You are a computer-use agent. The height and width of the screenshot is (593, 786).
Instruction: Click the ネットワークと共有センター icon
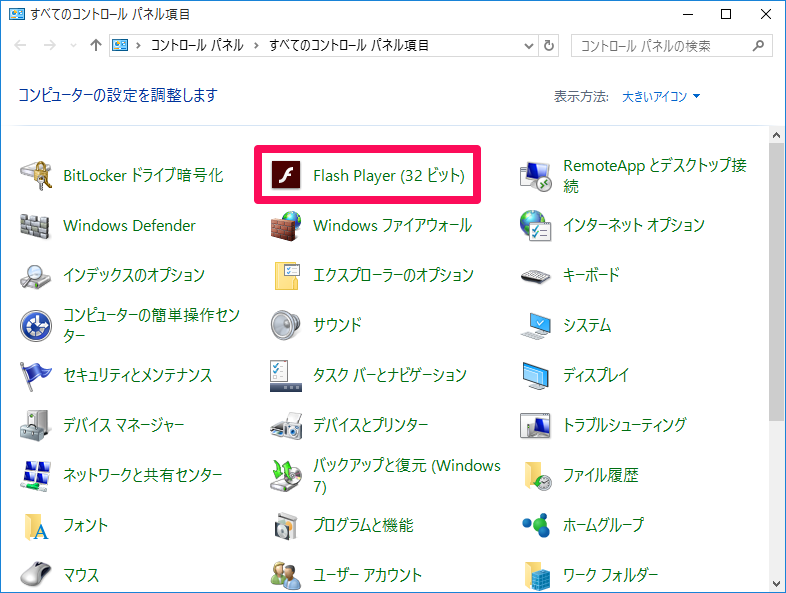coord(36,475)
